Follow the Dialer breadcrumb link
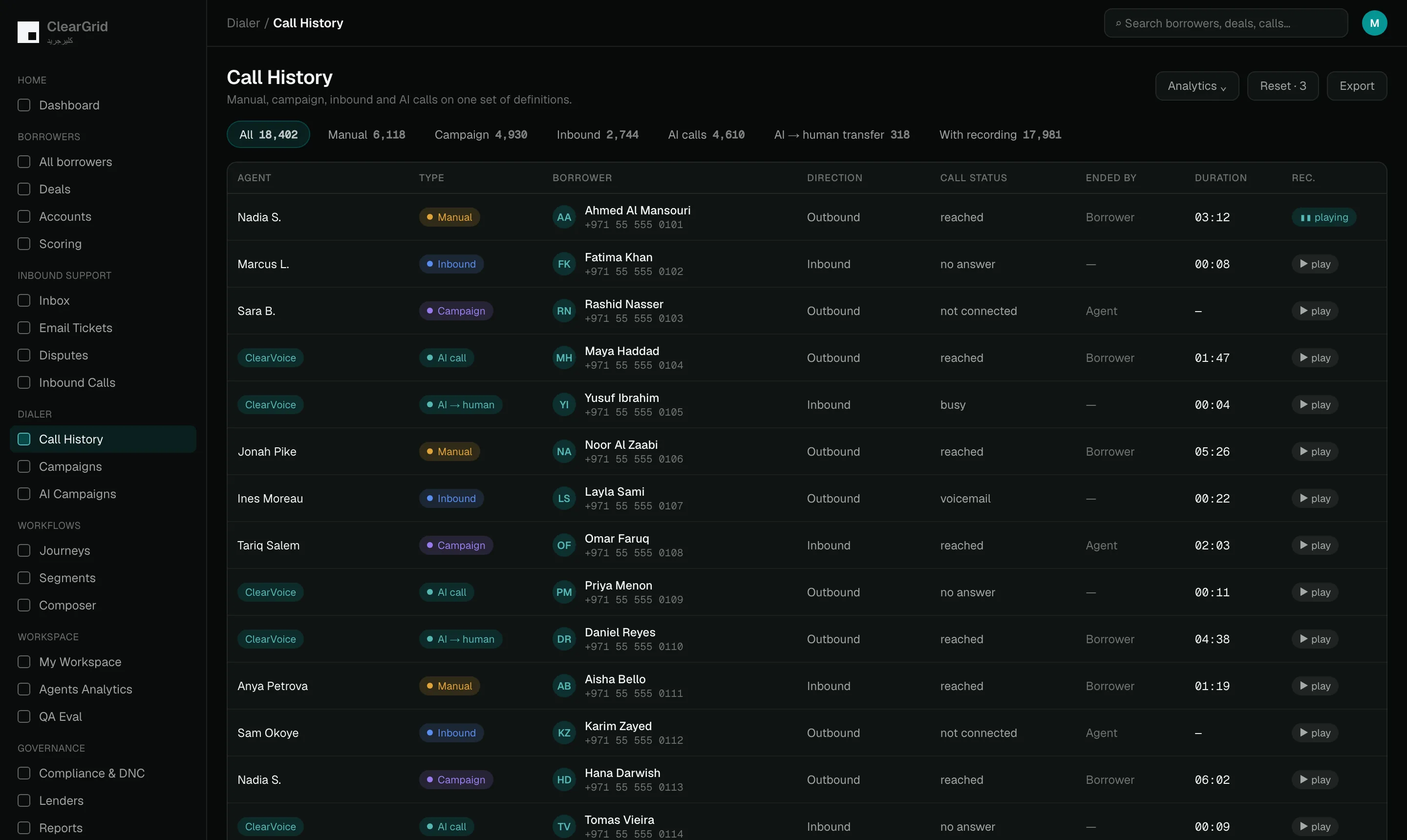This screenshot has width=1407, height=840. [243, 23]
